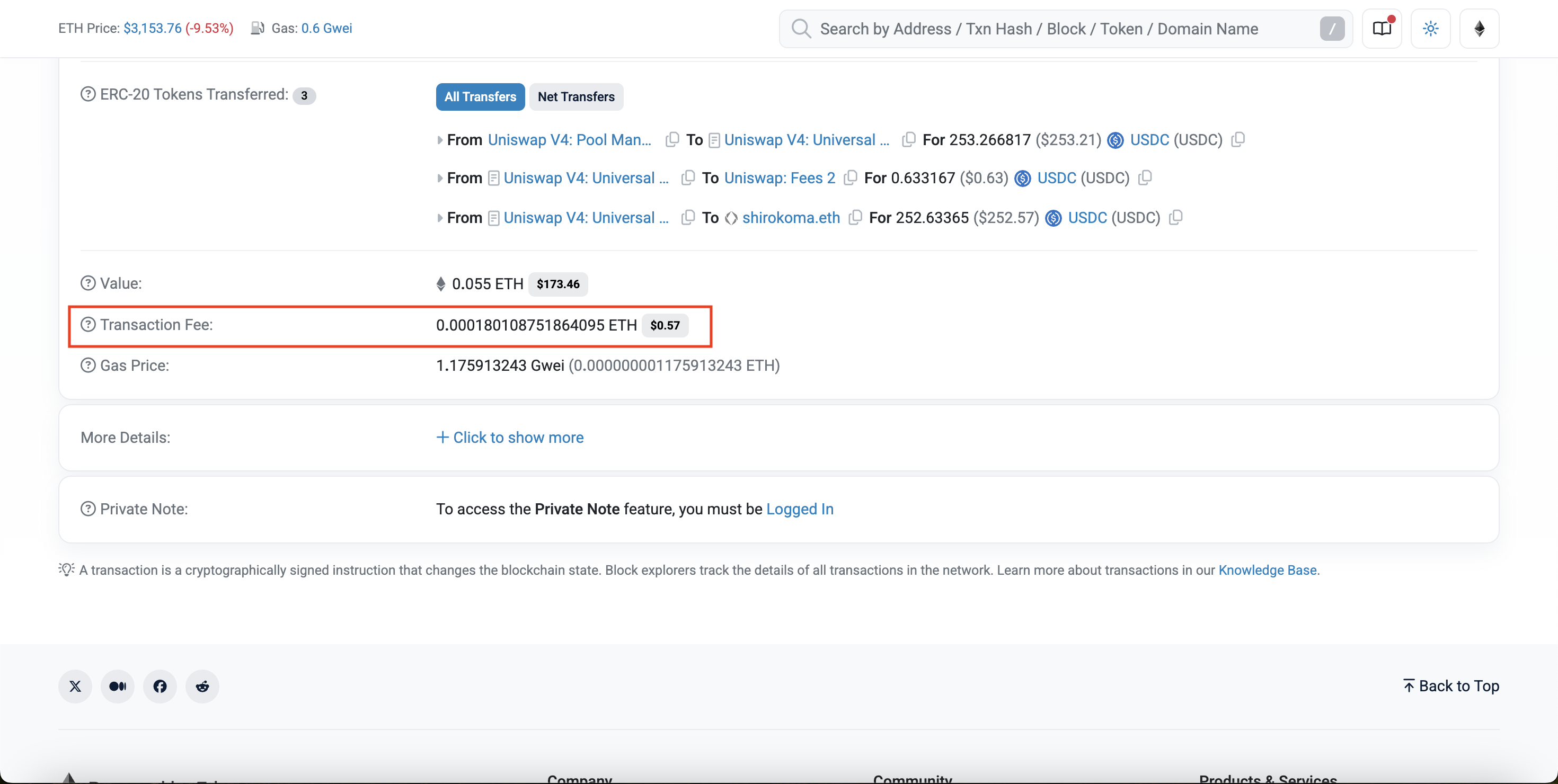The image size is (1558, 784).
Task: Copy the Uniswap: Fees 2 address
Action: pos(851,177)
